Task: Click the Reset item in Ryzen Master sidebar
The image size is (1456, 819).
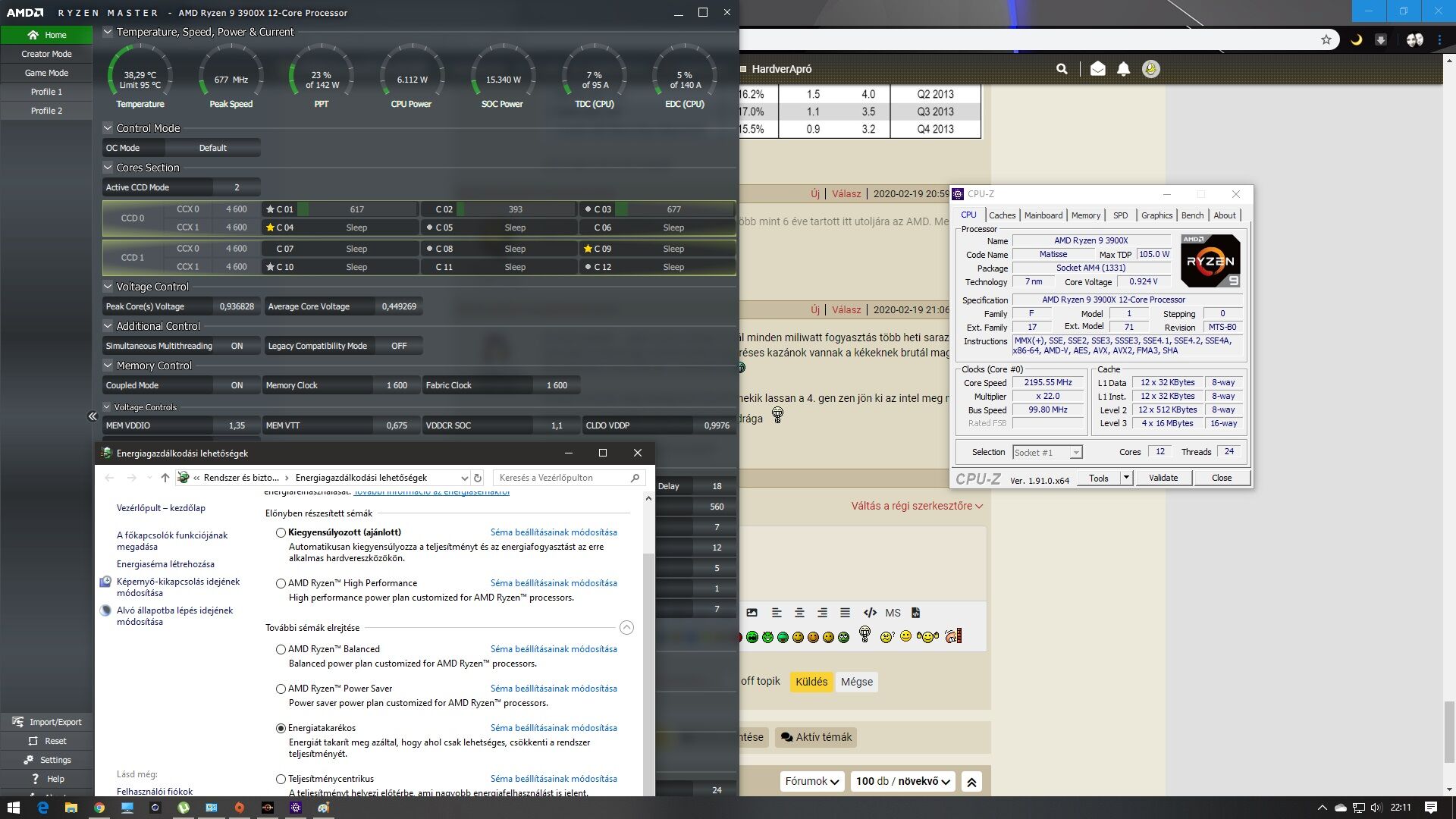Action: point(46,741)
